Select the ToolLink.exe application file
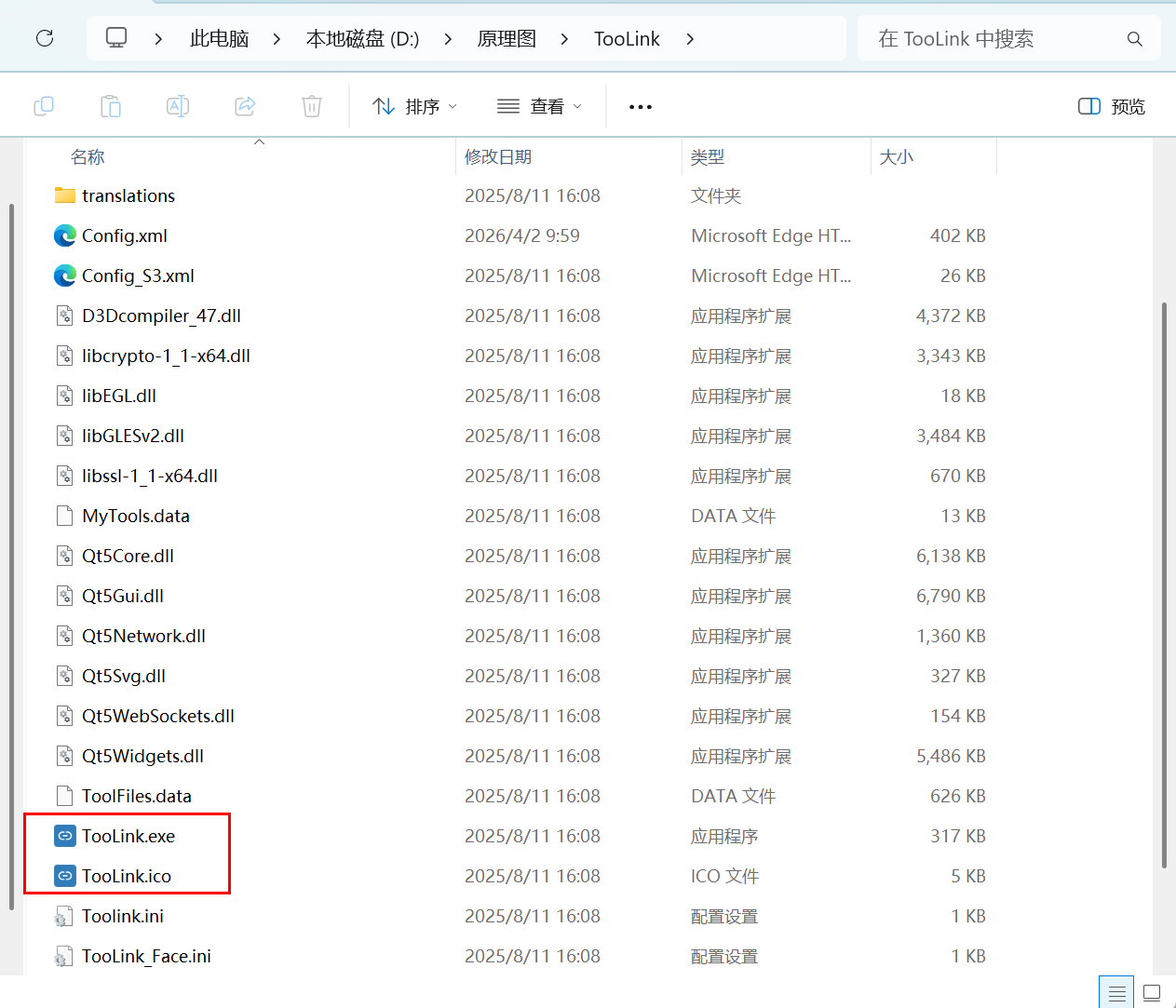 [x=128, y=836]
